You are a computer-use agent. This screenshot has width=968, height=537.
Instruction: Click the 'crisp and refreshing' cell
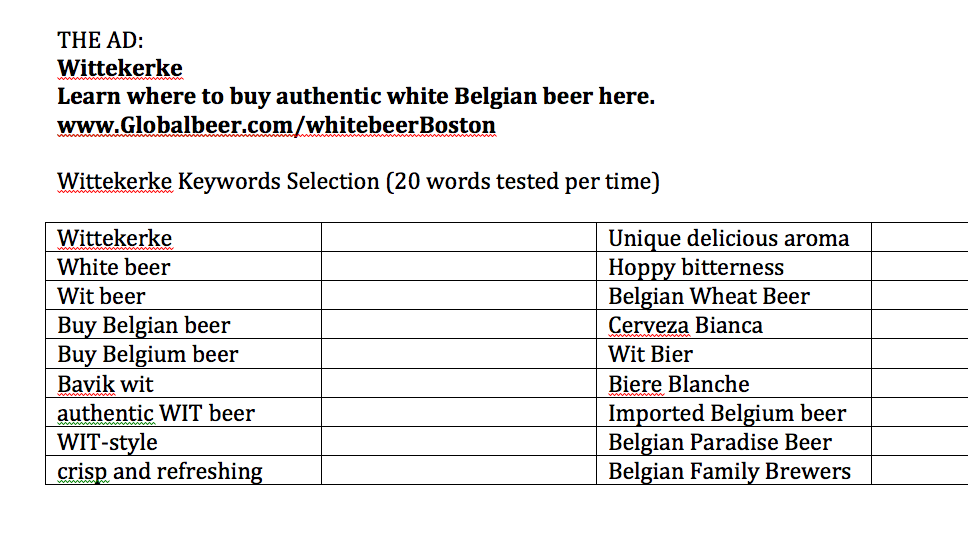[183, 470]
